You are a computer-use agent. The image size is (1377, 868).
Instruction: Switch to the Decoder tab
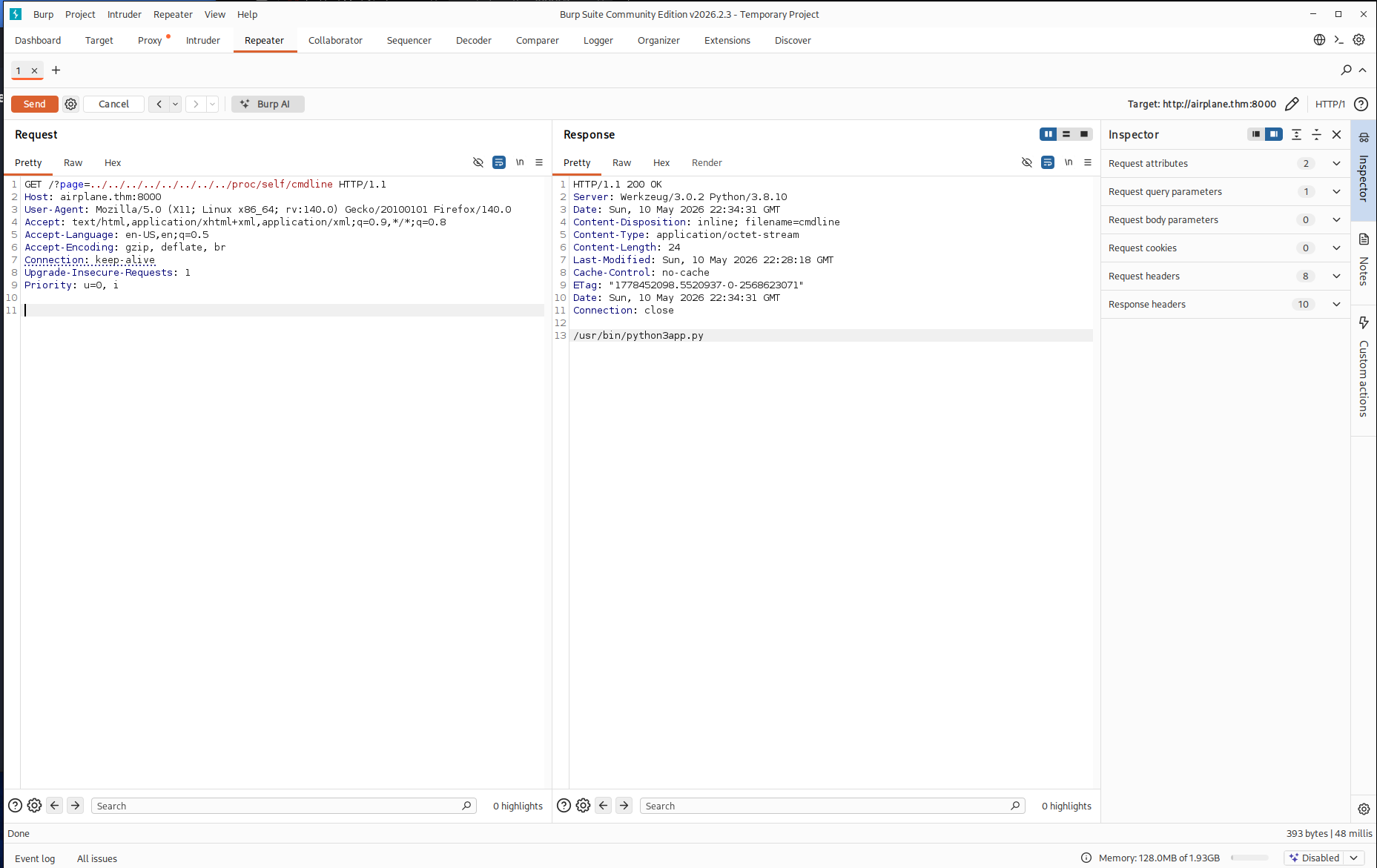pyautogui.click(x=474, y=40)
